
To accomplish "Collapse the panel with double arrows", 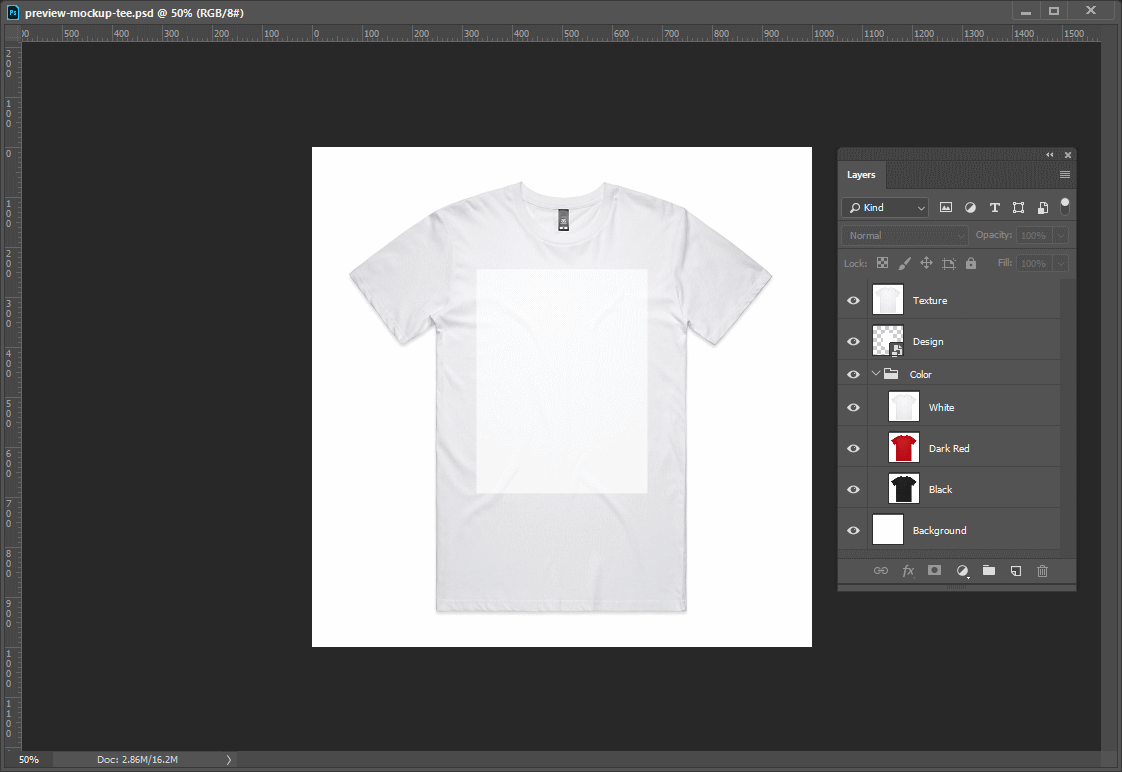I will tap(1049, 154).
